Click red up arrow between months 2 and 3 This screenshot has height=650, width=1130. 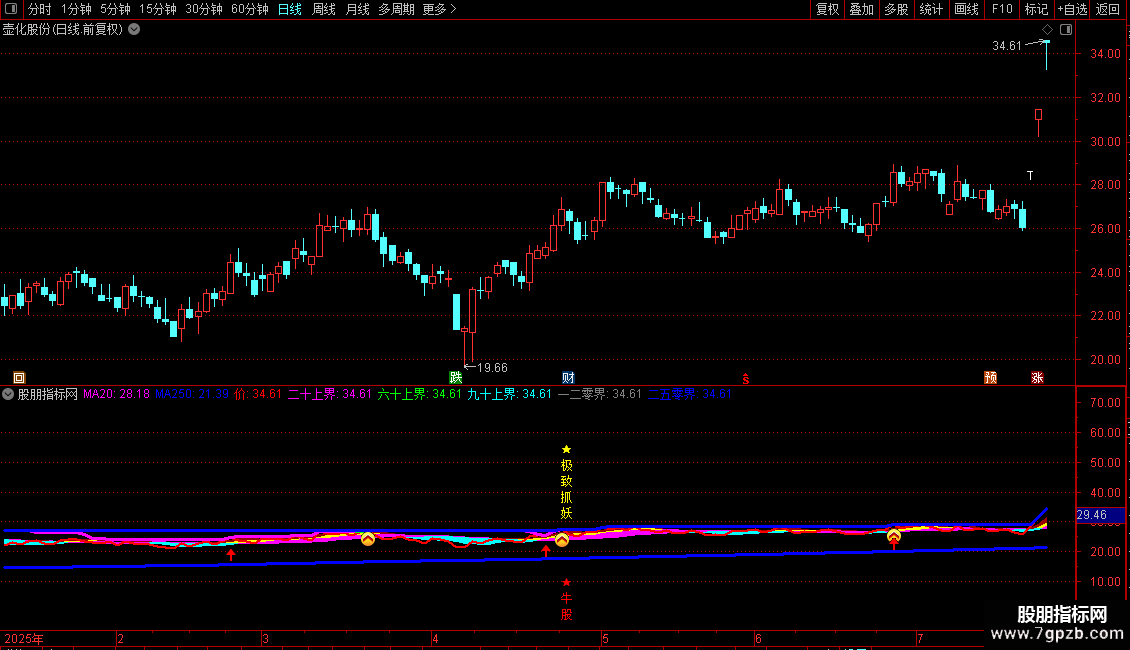[231, 554]
